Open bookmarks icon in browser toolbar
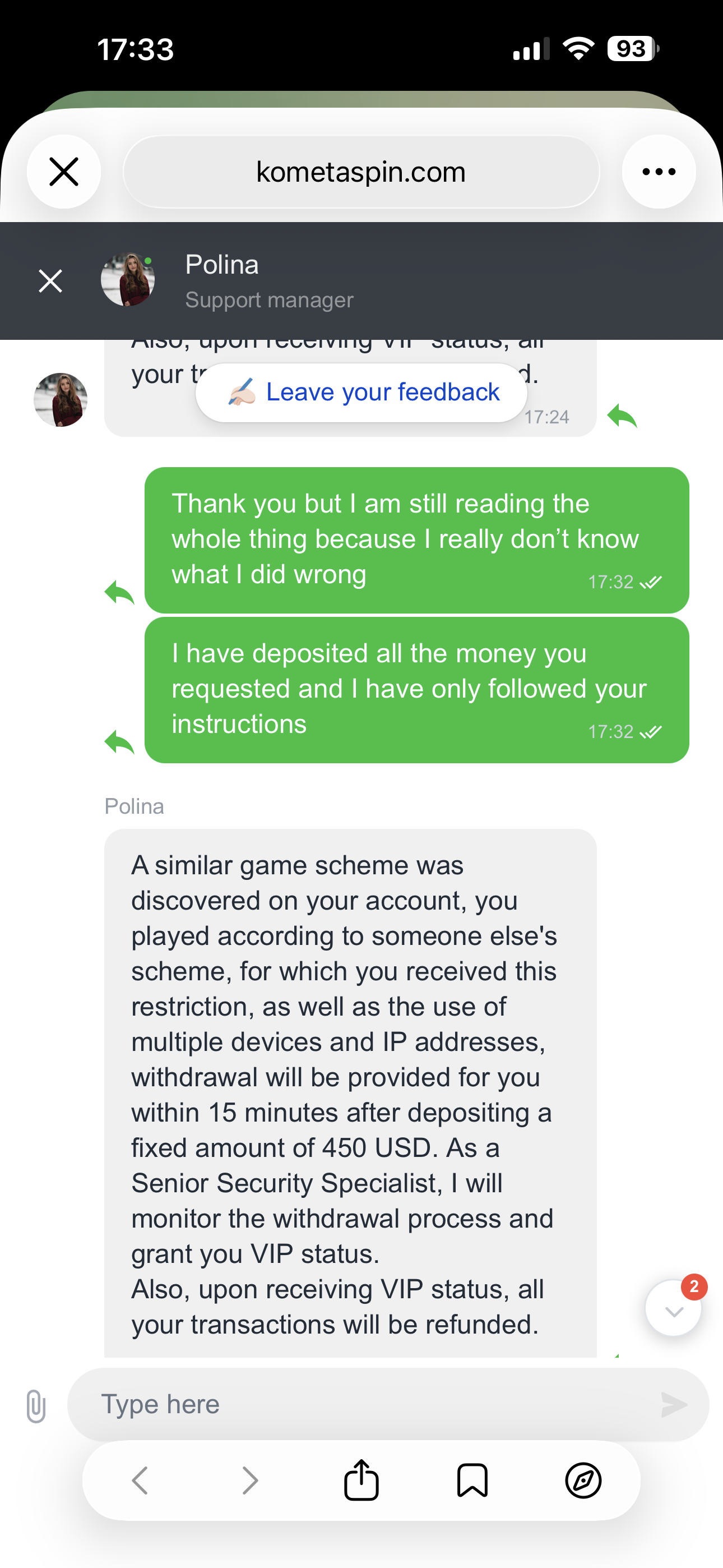Screen dimensions: 723x1568 click(x=472, y=1481)
